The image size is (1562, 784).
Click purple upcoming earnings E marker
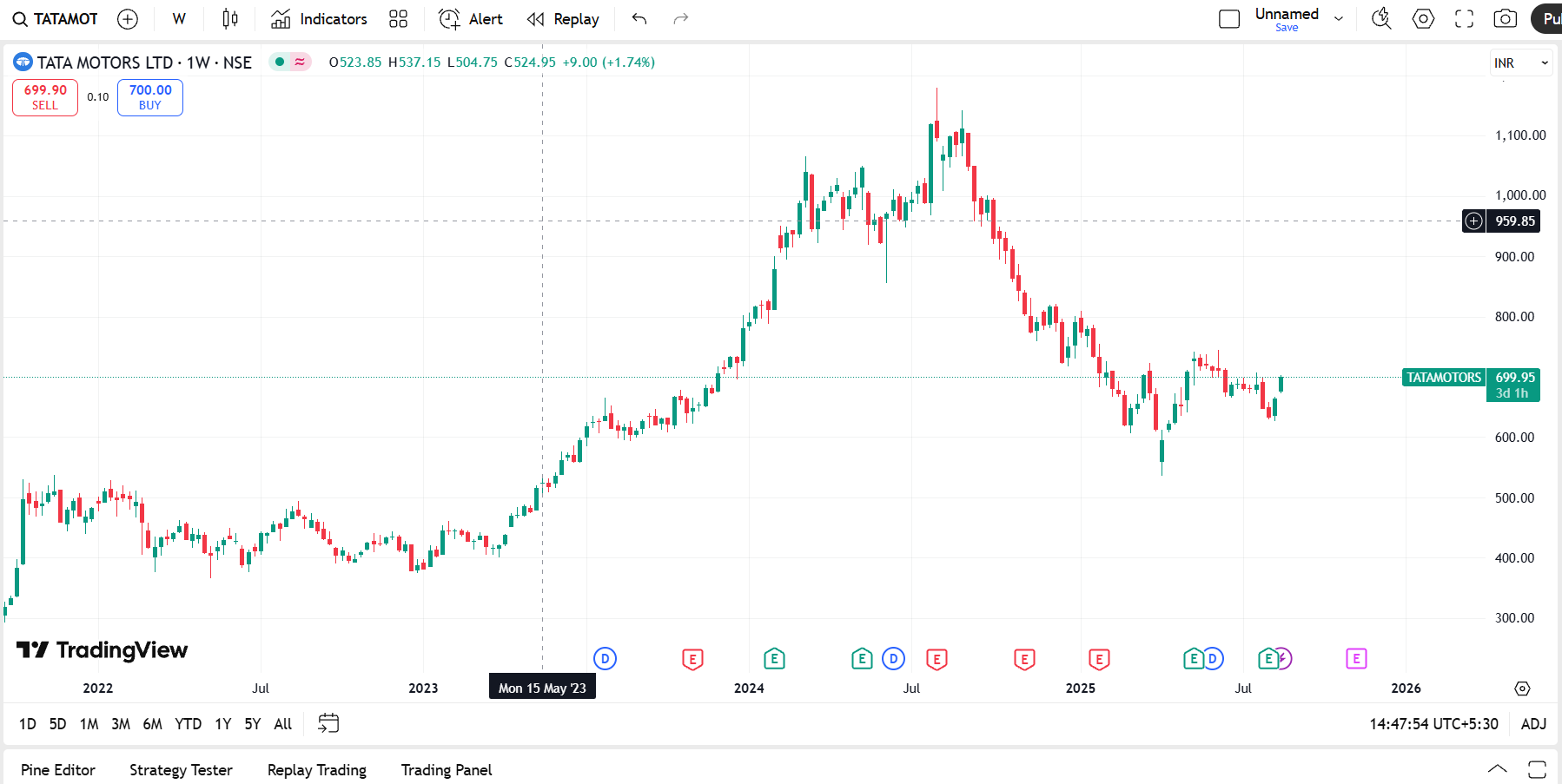[x=1356, y=659]
